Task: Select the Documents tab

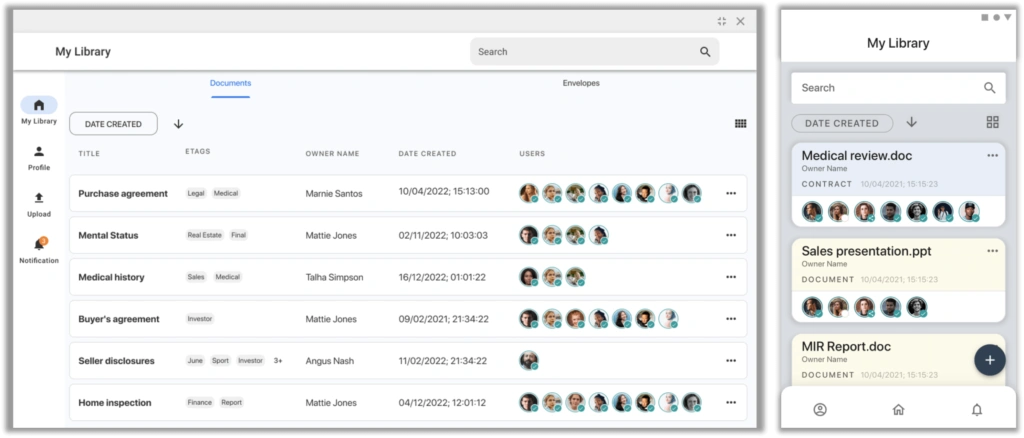Action: coord(231,84)
